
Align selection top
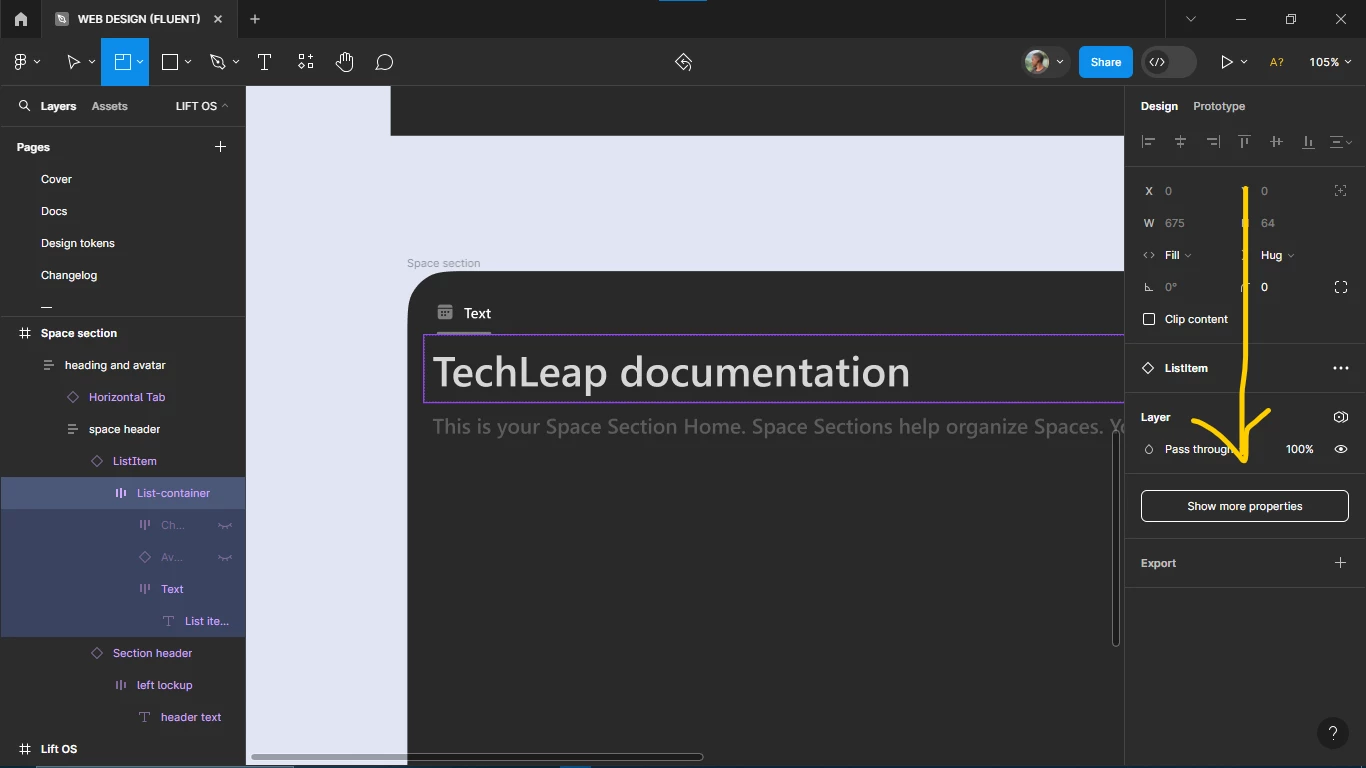[1244, 142]
